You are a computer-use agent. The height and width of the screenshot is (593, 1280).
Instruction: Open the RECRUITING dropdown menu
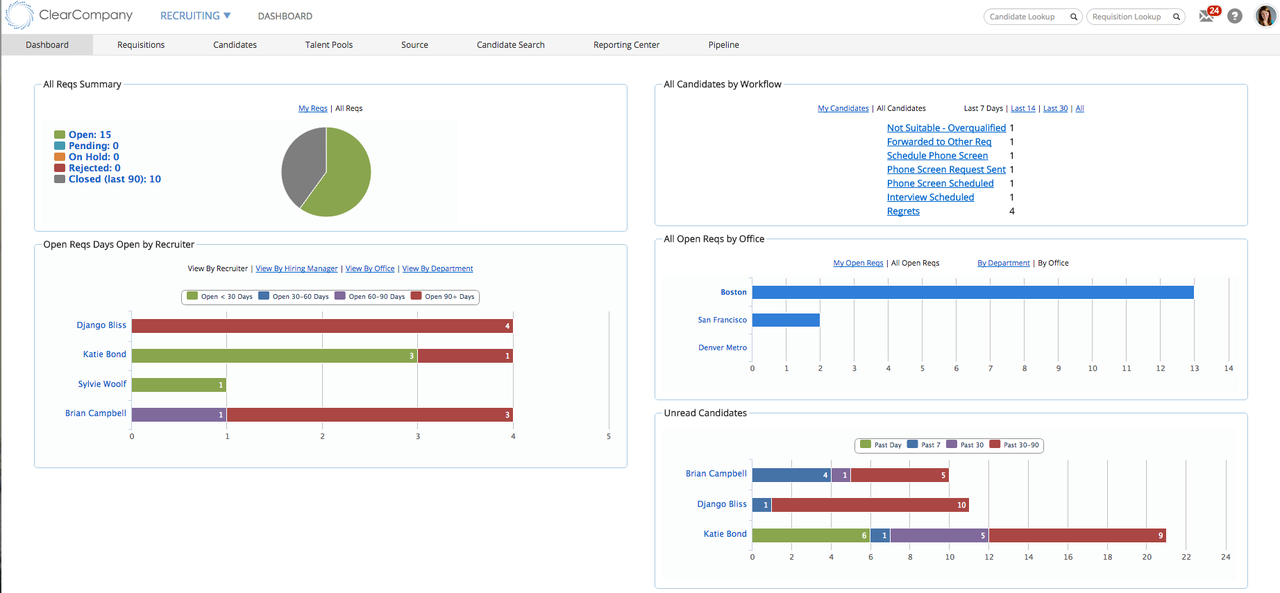pyautogui.click(x=194, y=15)
